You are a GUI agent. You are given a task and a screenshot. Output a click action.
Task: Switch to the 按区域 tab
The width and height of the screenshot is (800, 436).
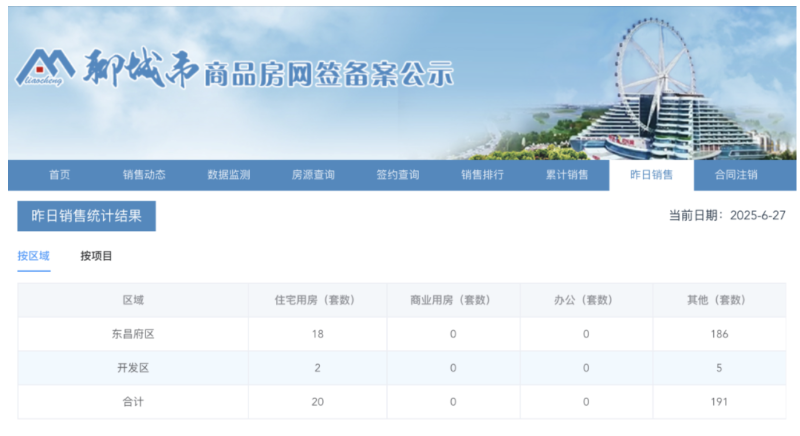click(x=34, y=256)
